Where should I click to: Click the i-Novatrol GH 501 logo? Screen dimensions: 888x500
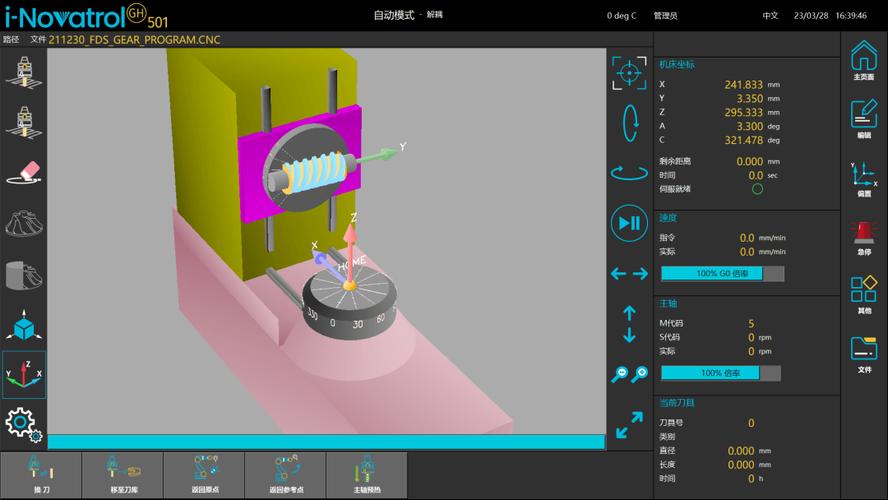click(86, 16)
